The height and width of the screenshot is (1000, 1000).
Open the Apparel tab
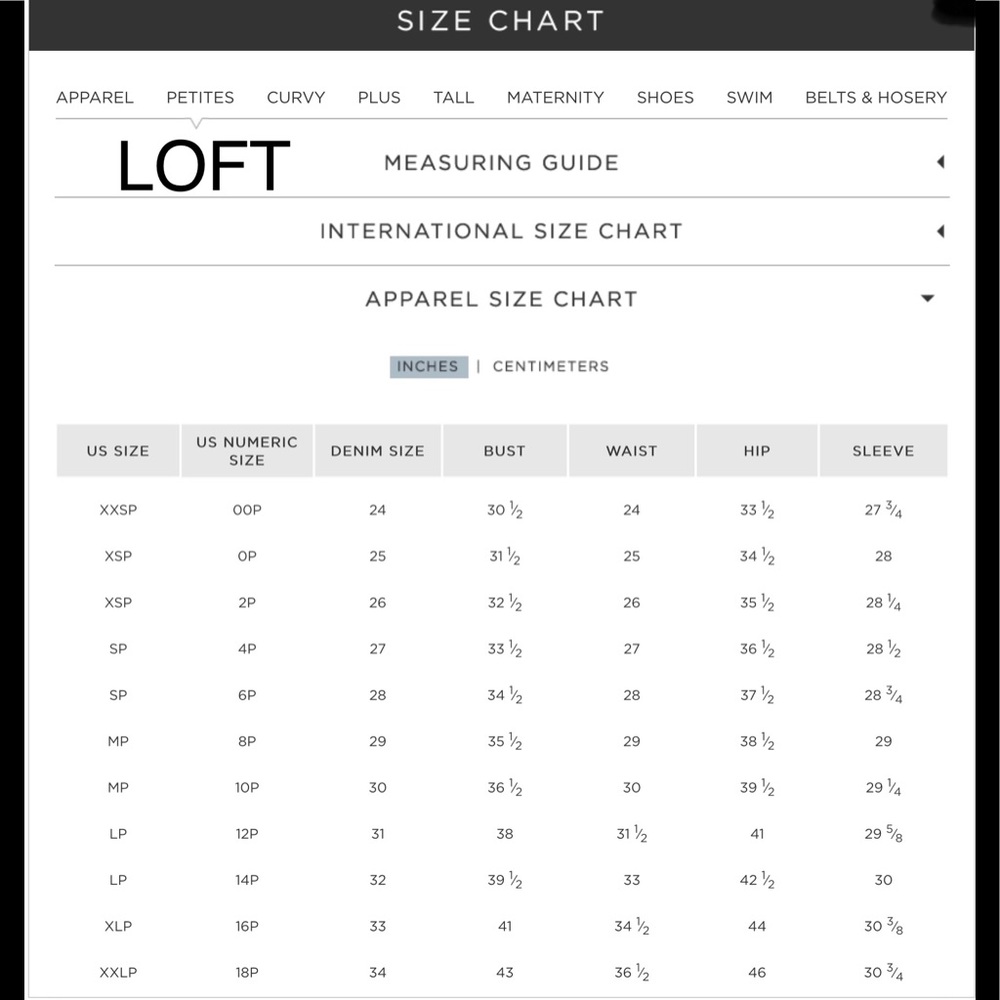tap(94, 98)
